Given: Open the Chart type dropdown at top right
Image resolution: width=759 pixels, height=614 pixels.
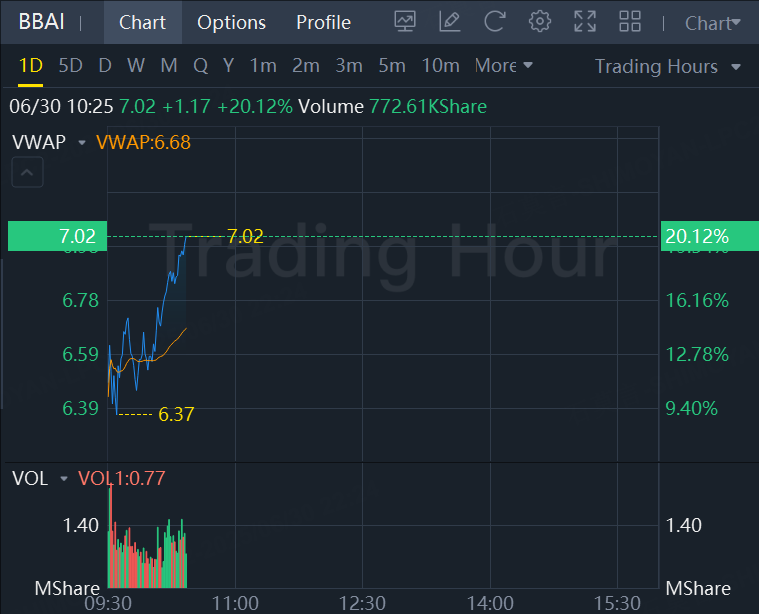Looking at the screenshot, I should (713, 23).
